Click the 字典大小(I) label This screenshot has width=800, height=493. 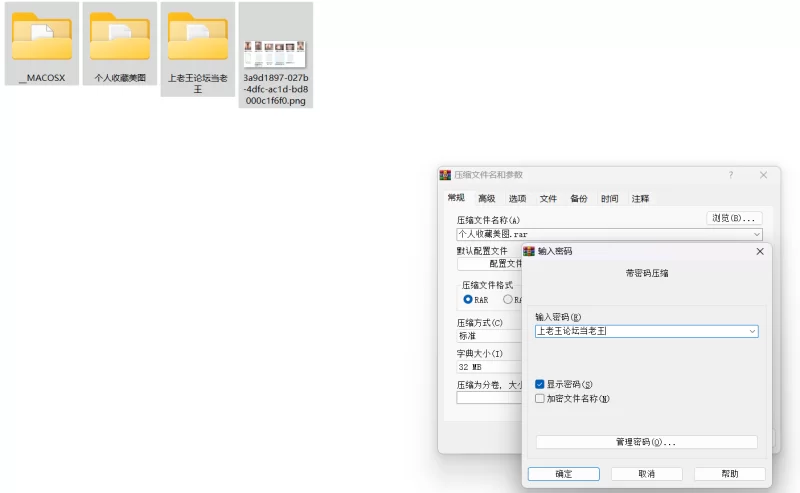point(480,354)
